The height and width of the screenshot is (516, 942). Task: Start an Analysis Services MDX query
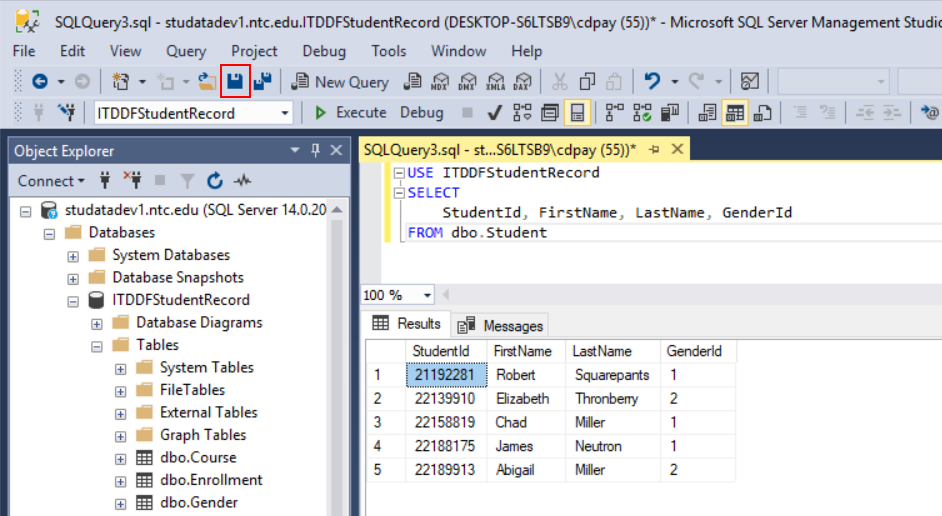440,81
